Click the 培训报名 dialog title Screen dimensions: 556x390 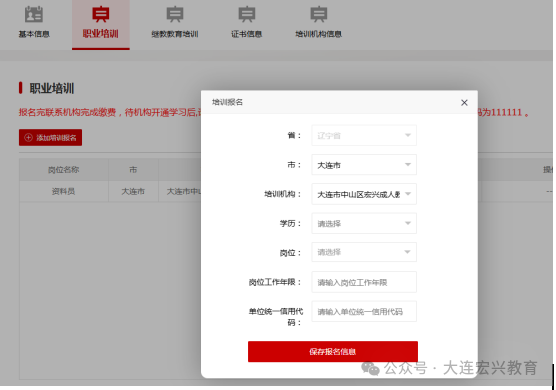tap(227, 102)
